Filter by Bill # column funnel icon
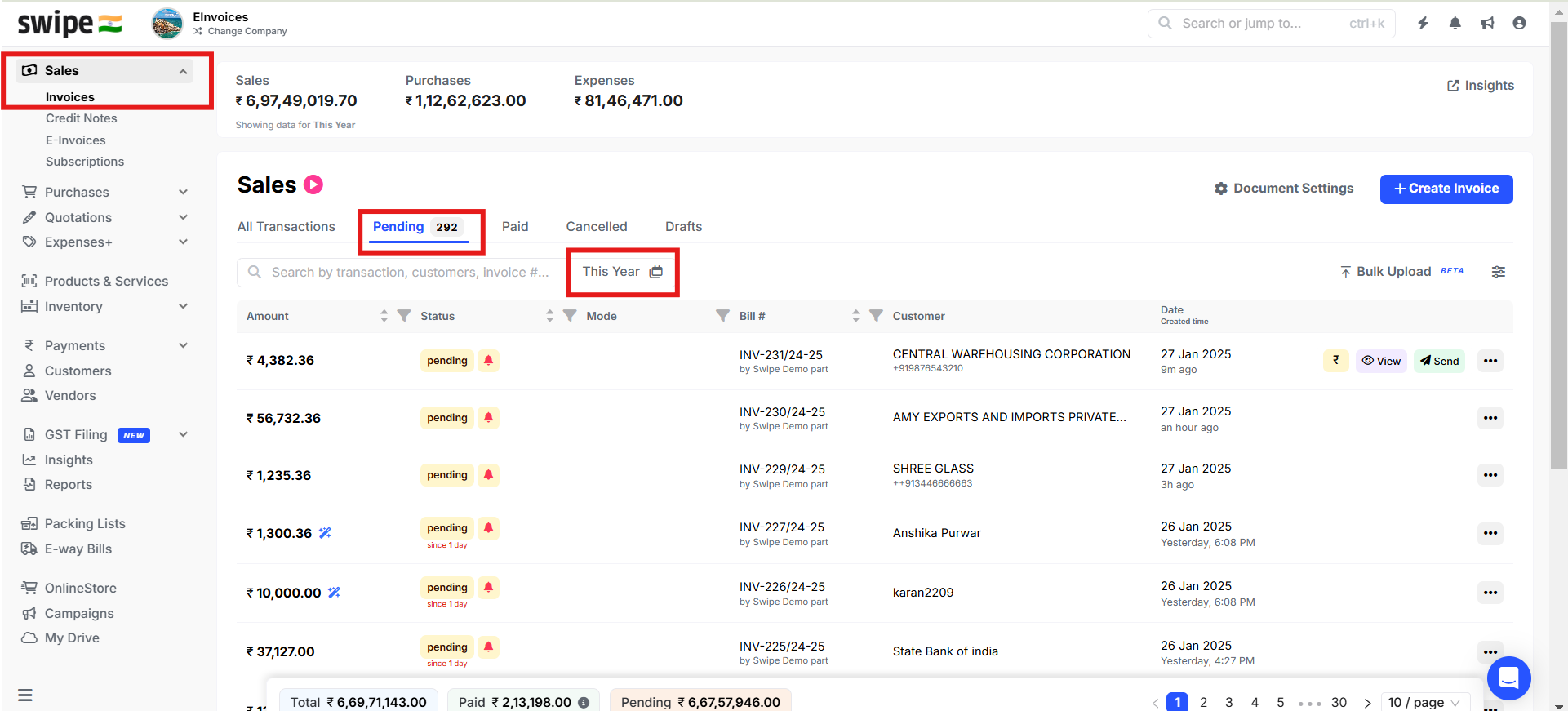 click(x=876, y=315)
